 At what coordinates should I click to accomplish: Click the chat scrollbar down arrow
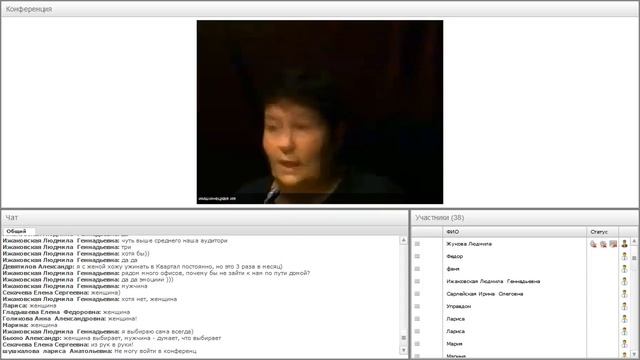pos(403,350)
